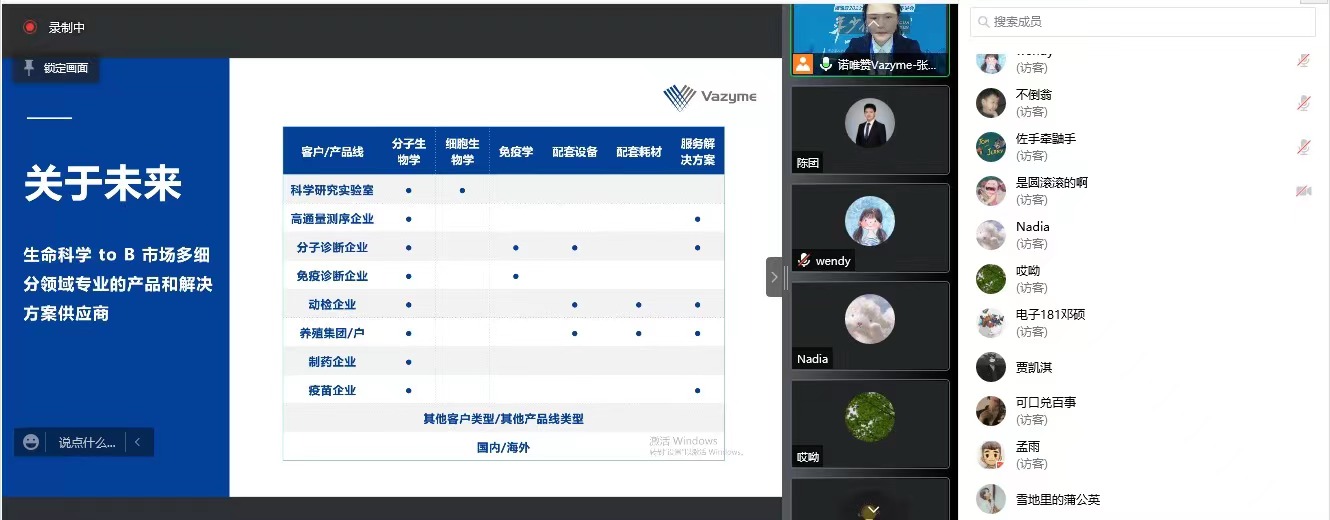Pin the shared screen with 锁定画面
1330x520 pixels.
(56, 68)
